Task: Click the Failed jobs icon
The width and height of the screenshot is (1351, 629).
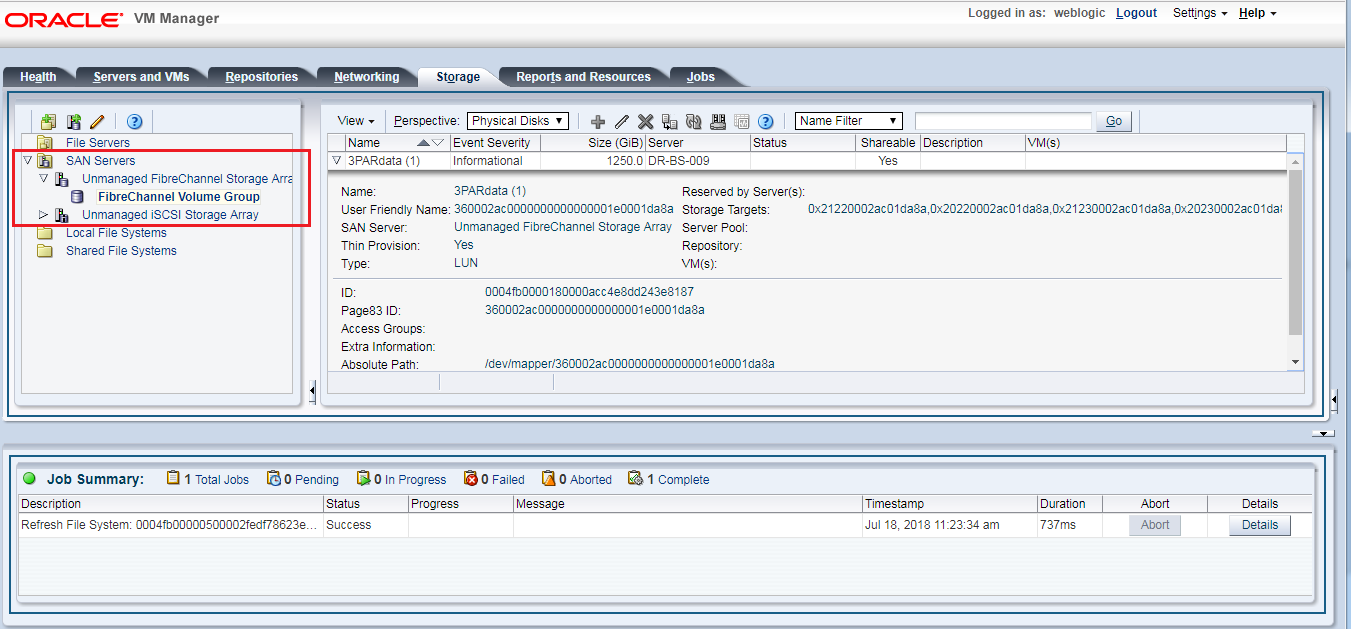Action: [471, 479]
